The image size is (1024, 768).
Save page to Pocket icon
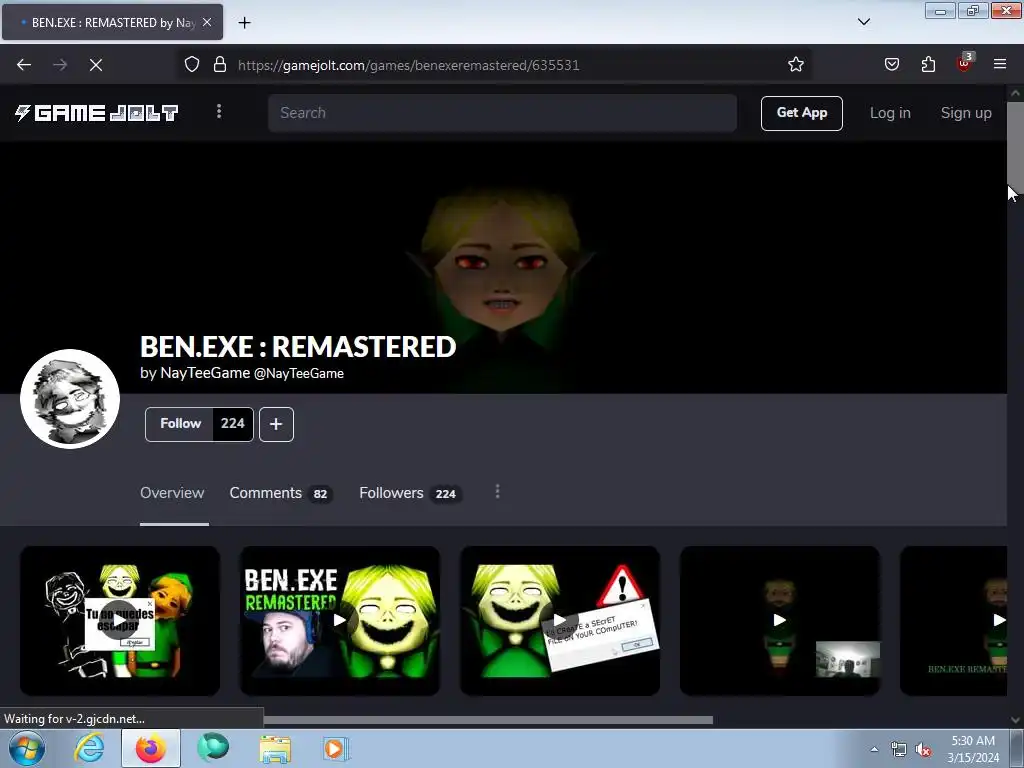click(x=891, y=65)
